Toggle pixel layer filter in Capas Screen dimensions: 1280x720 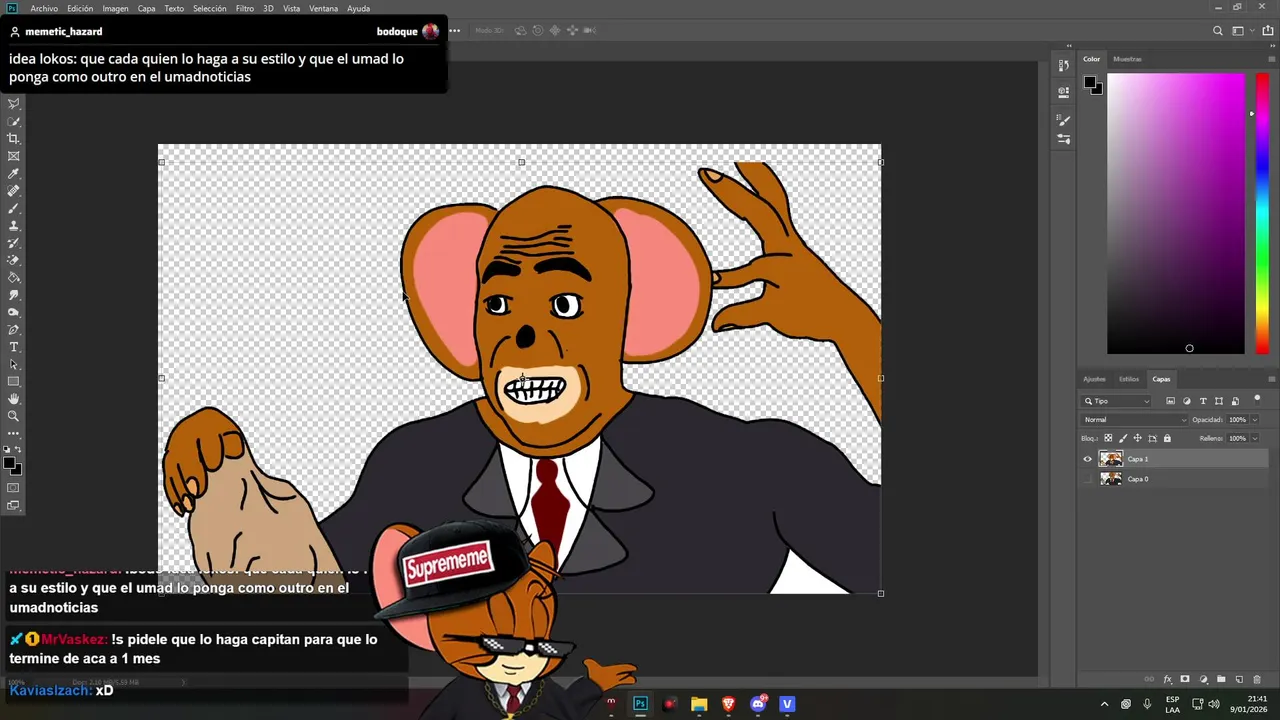[x=1172, y=401]
